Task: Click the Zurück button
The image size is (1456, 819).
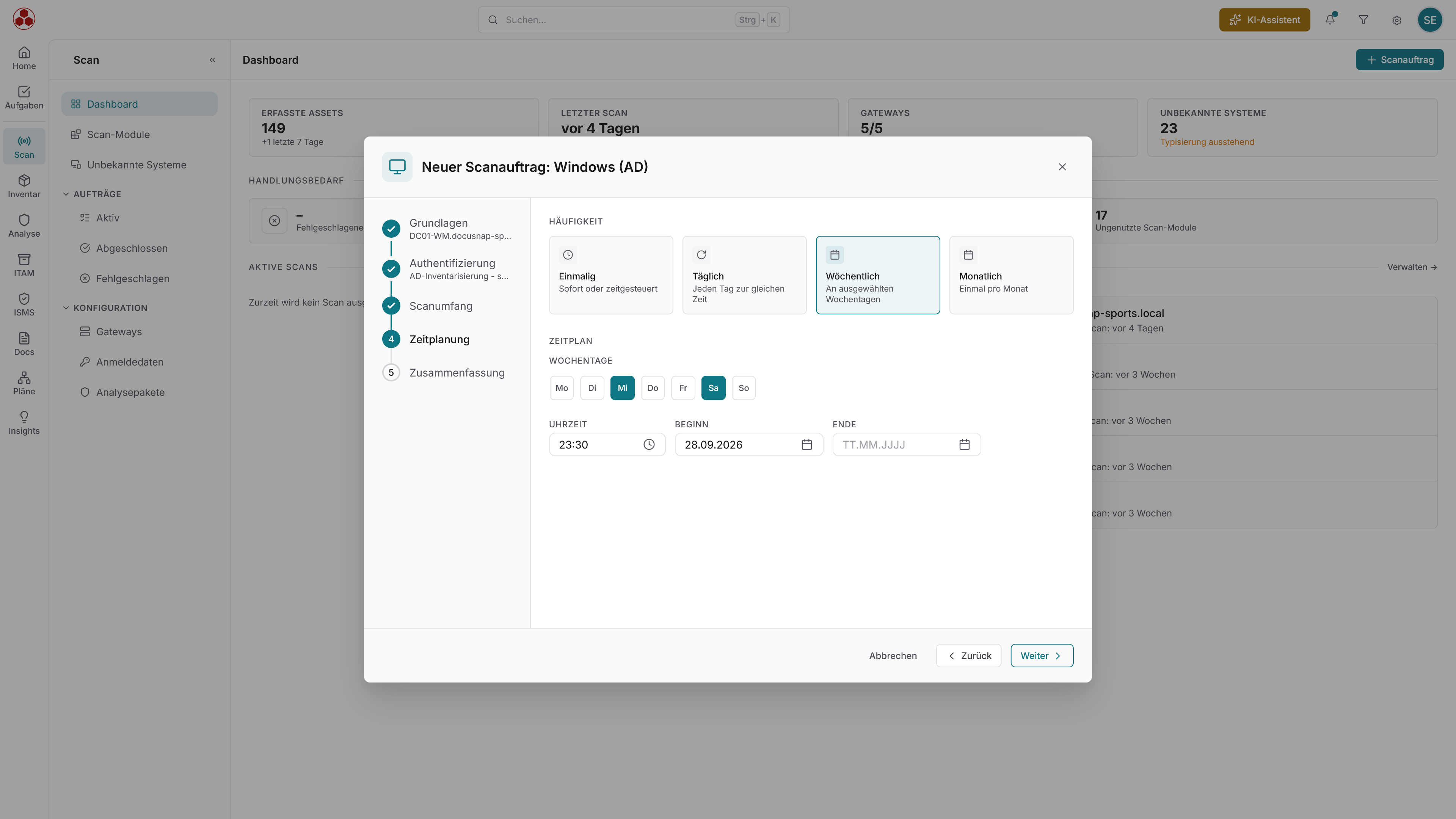Action: [968, 656]
